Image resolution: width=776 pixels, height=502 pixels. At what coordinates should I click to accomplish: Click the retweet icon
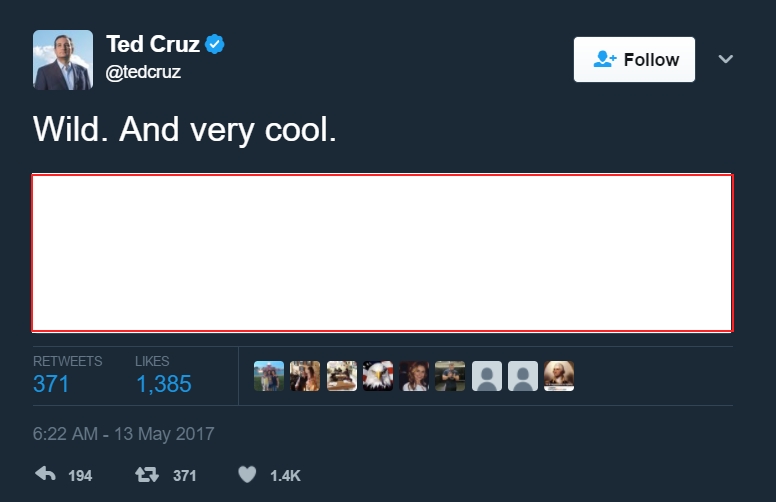coord(147,475)
